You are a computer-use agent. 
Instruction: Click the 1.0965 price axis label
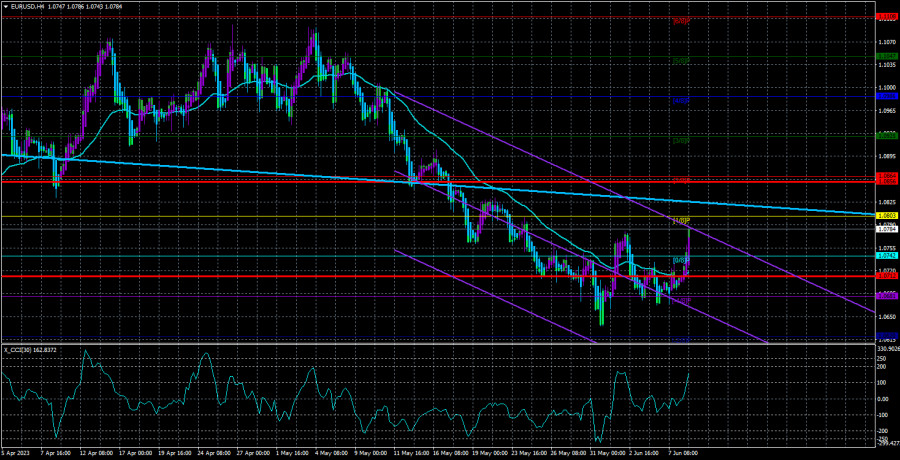click(x=886, y=110)
